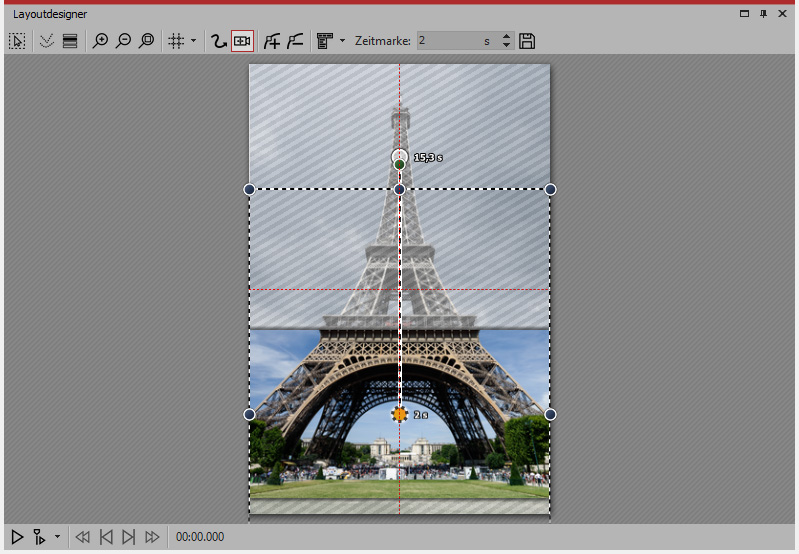Jump to the next frame marker
This screenshot has width=799, height=554.
point(128,537)
